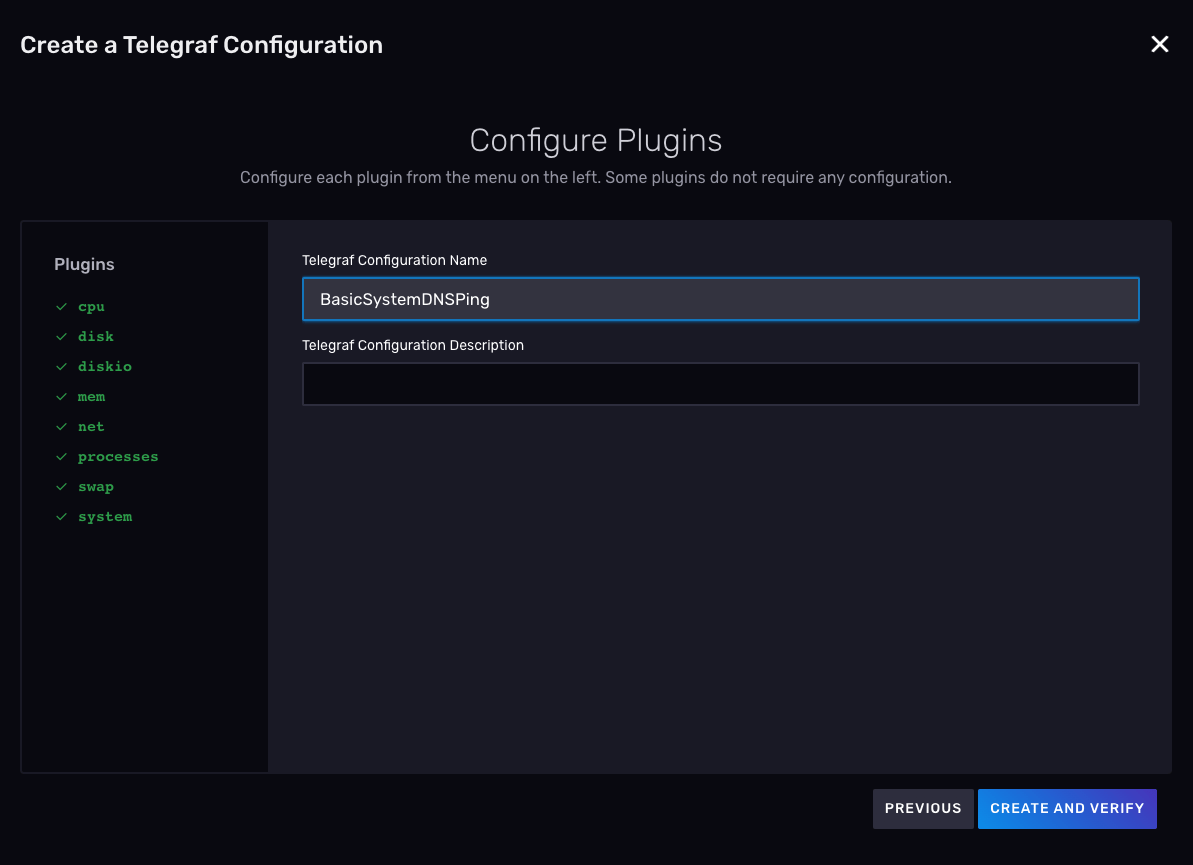This screenshot has width=1193, height=865.
Task: Go back with the Previous button
Action: click(x=923, y=809)
